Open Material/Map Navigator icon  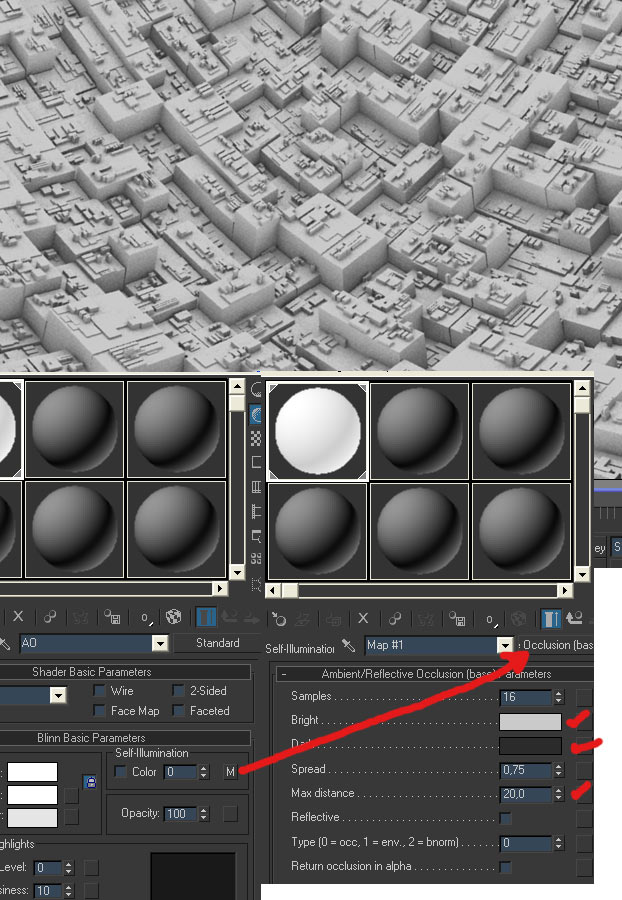point(256,584)
